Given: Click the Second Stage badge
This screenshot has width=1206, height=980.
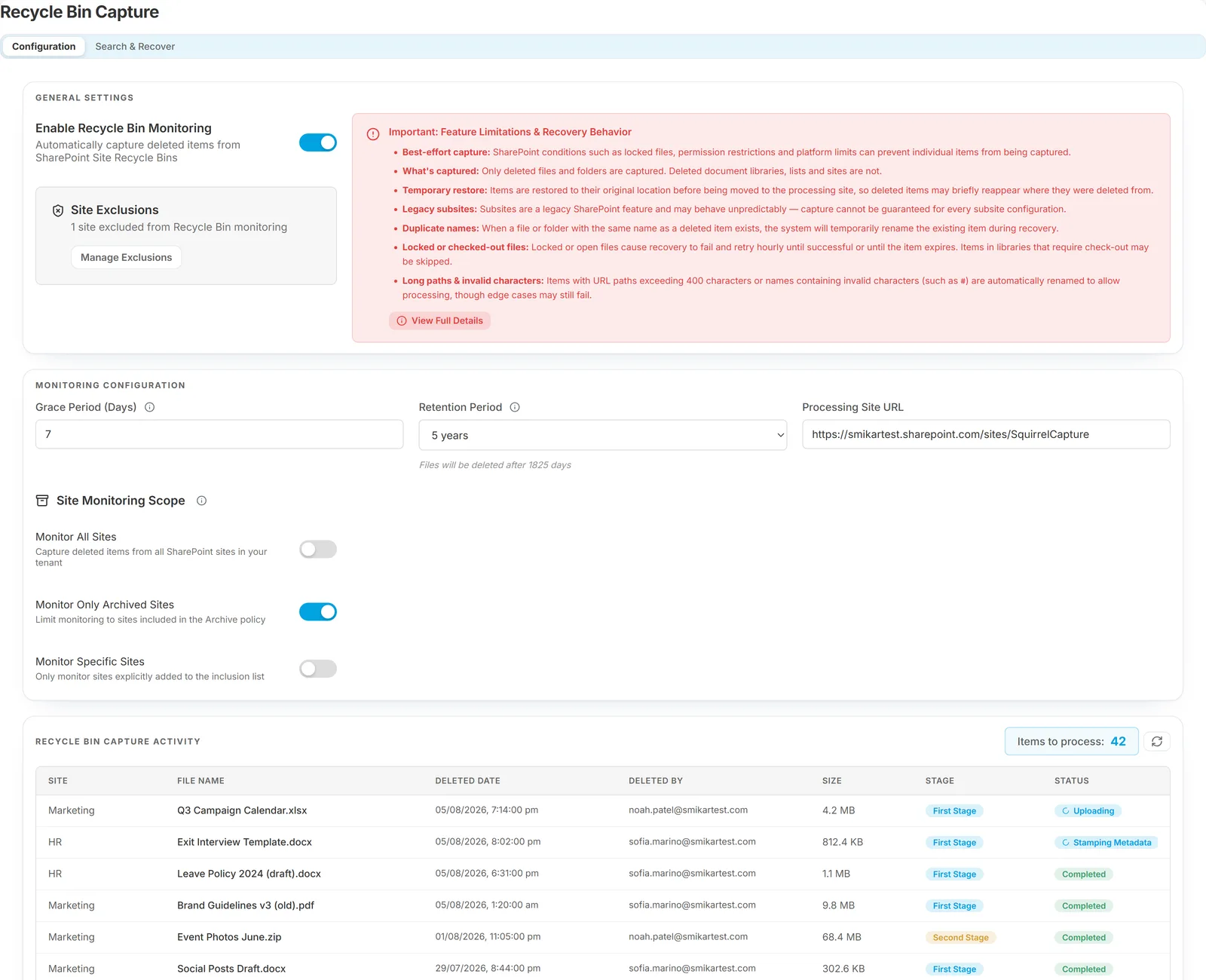Looking at the screenshot, I should [x=960, y=938].
